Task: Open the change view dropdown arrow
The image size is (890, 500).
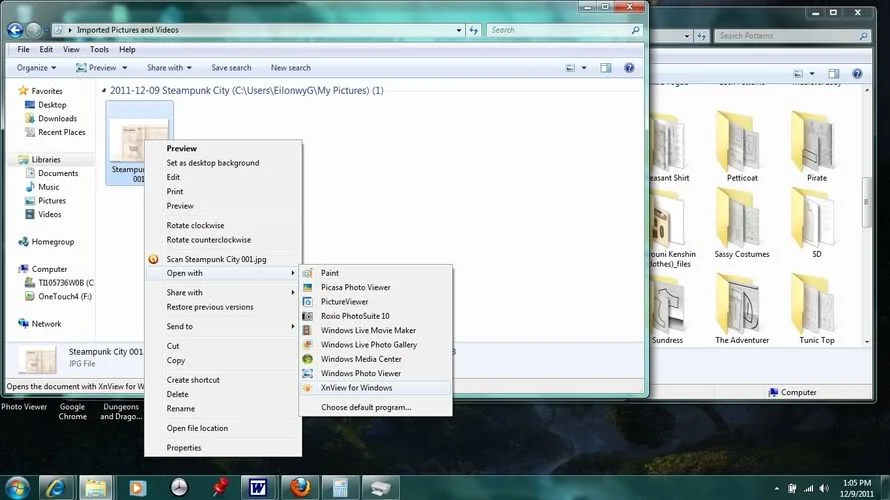Action: [x=584, y=68]
